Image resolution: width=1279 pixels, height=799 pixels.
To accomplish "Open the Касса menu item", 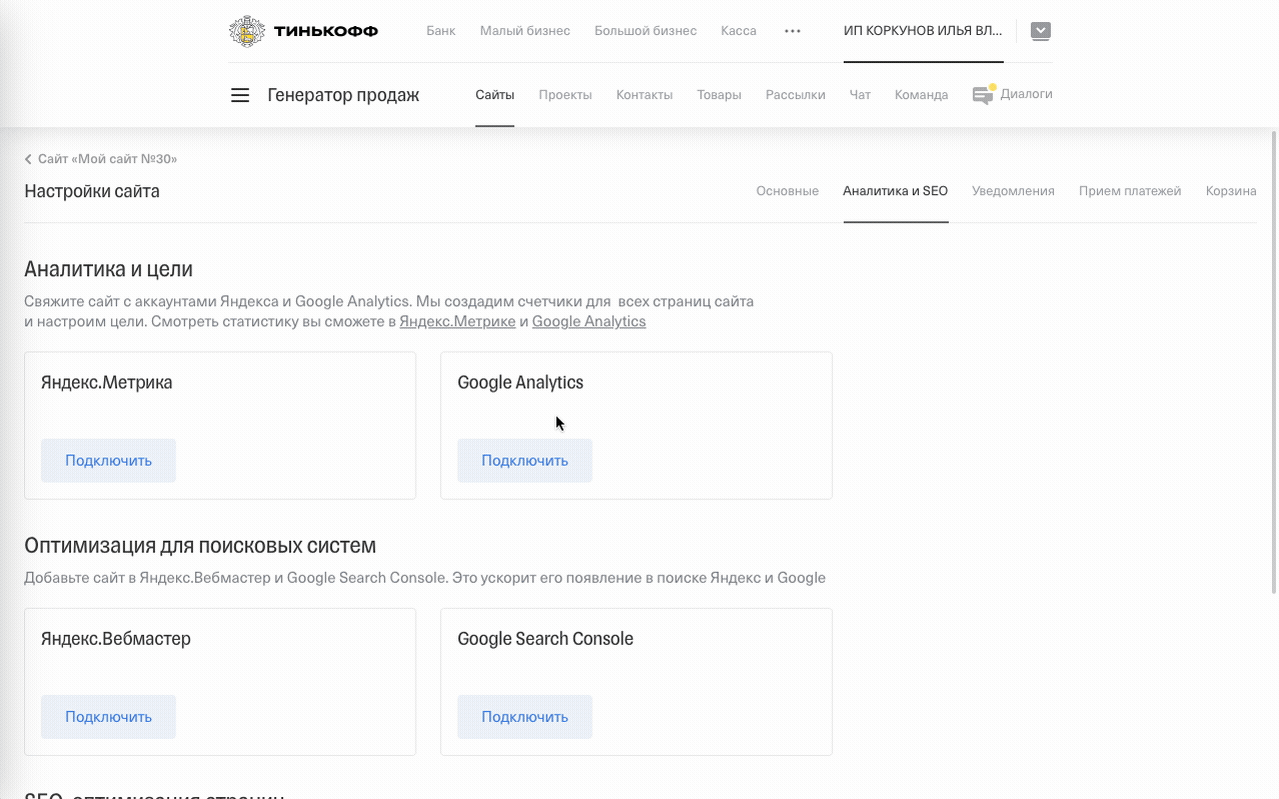I will (x=739, y=31).
